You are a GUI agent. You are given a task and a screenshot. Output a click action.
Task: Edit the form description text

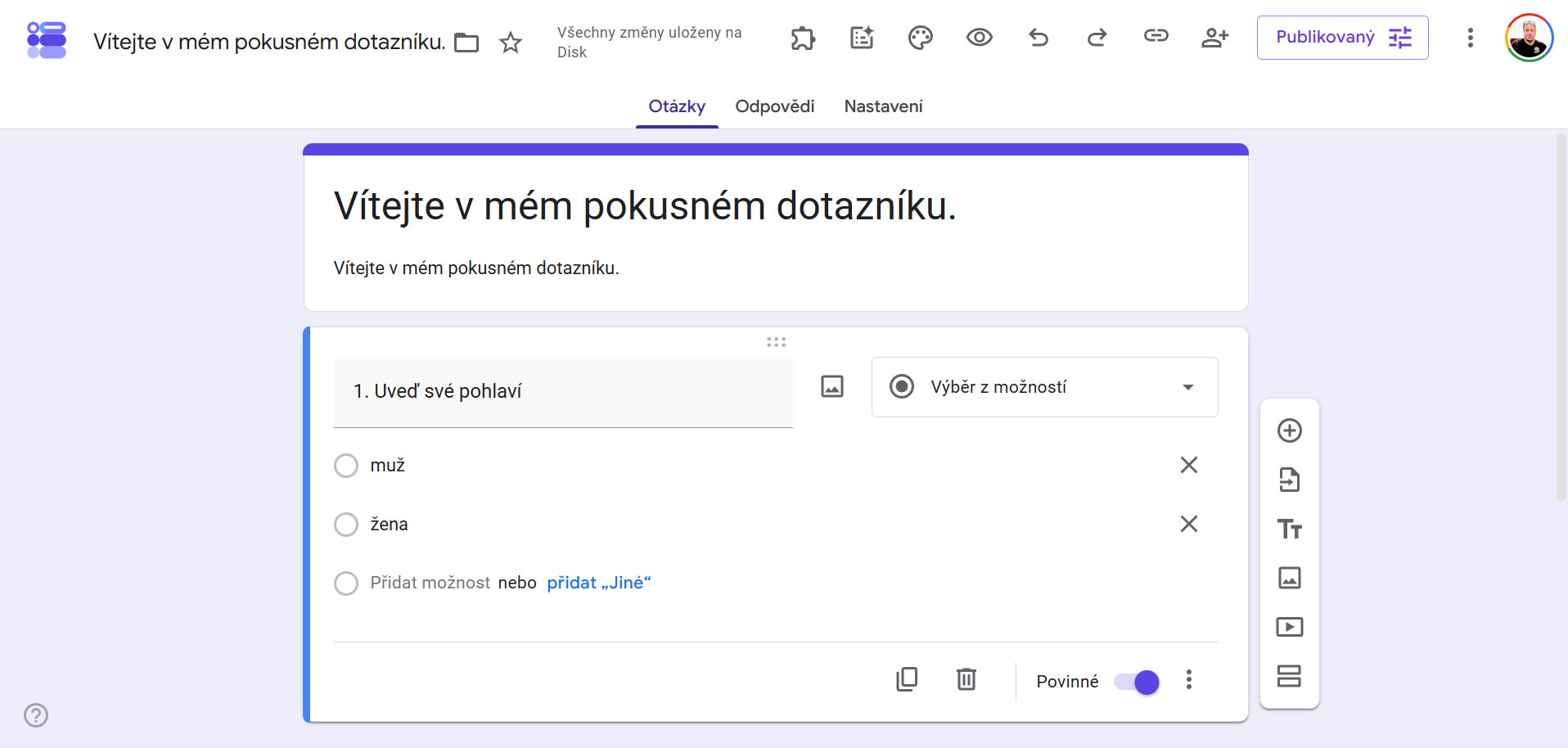pyautogui.click(x=476, y=268)
